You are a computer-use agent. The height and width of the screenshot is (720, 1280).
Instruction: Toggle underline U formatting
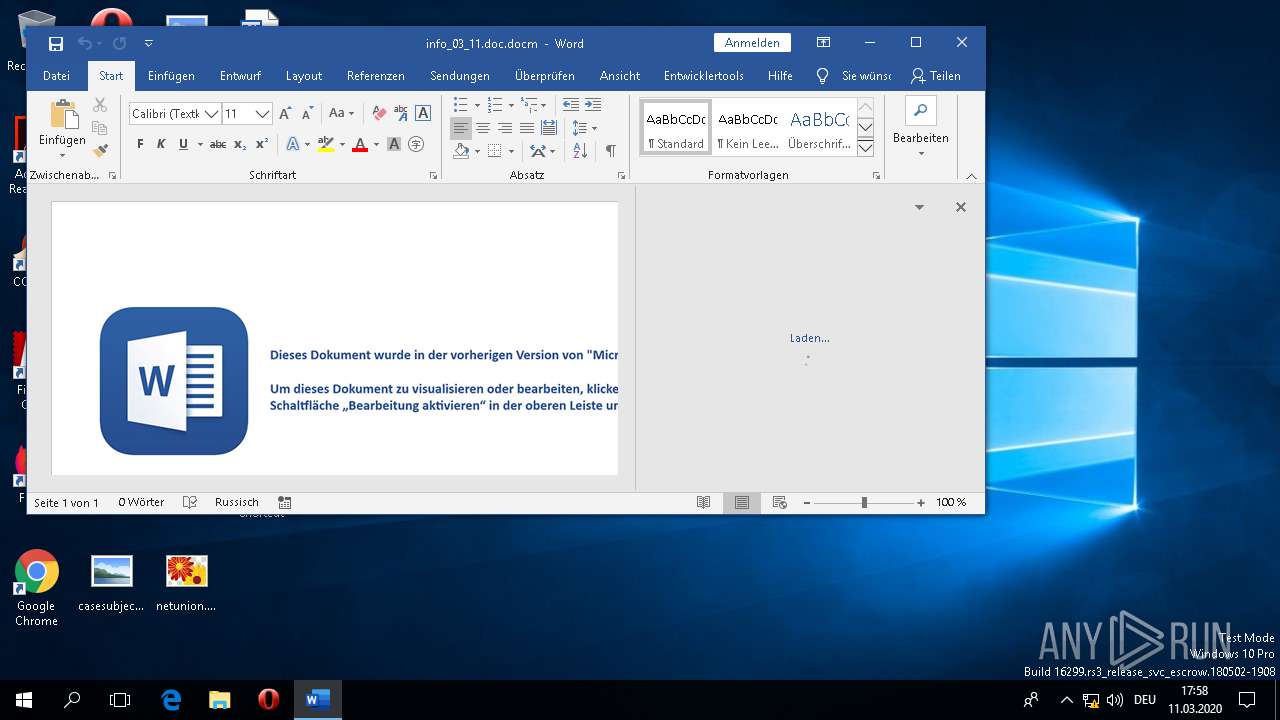[x=183, y=144]
